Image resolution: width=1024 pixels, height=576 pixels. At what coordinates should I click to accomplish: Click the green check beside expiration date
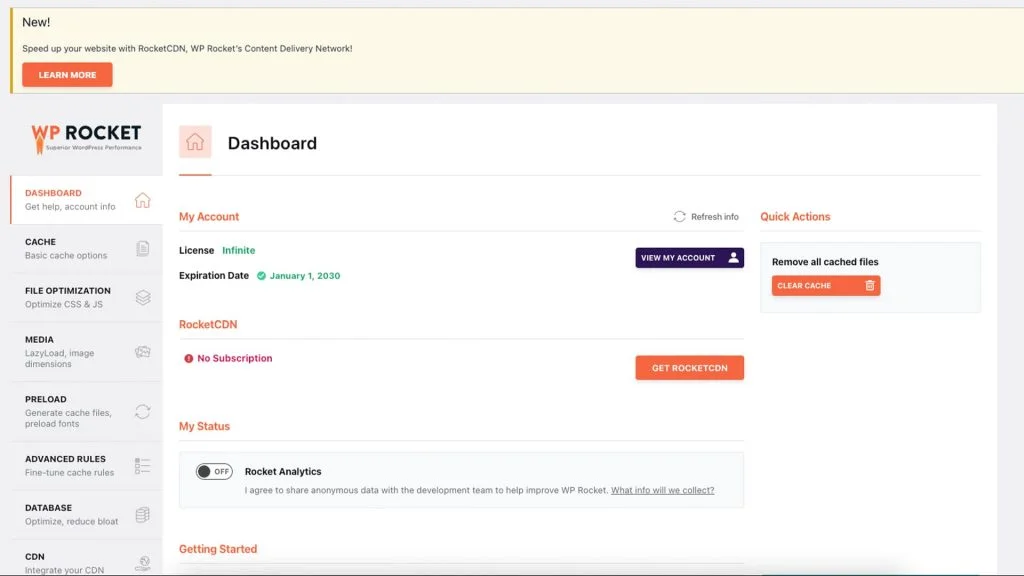[261, 276]
